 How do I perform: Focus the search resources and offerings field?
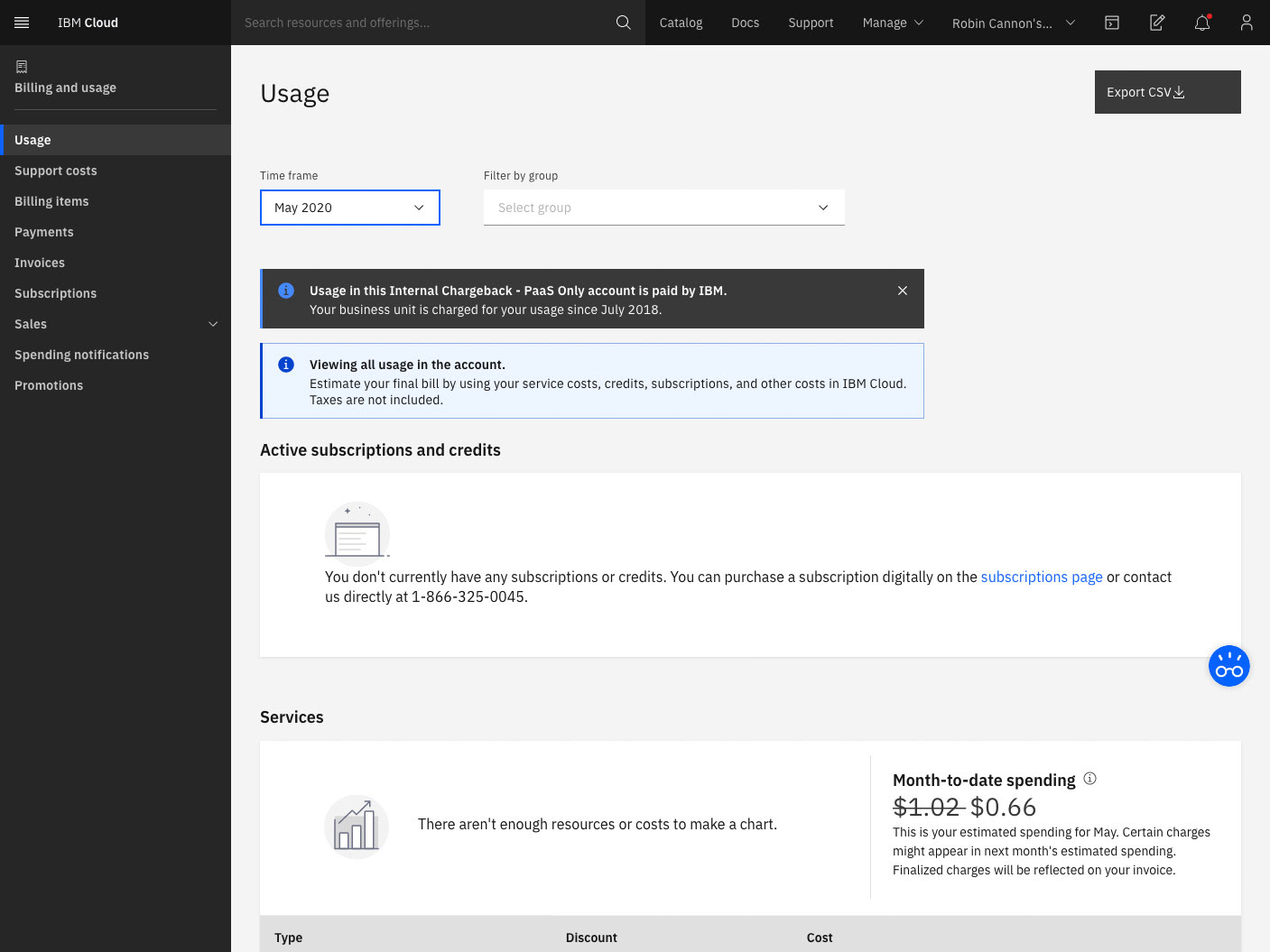pyautogui.click(x=424, y=23)
